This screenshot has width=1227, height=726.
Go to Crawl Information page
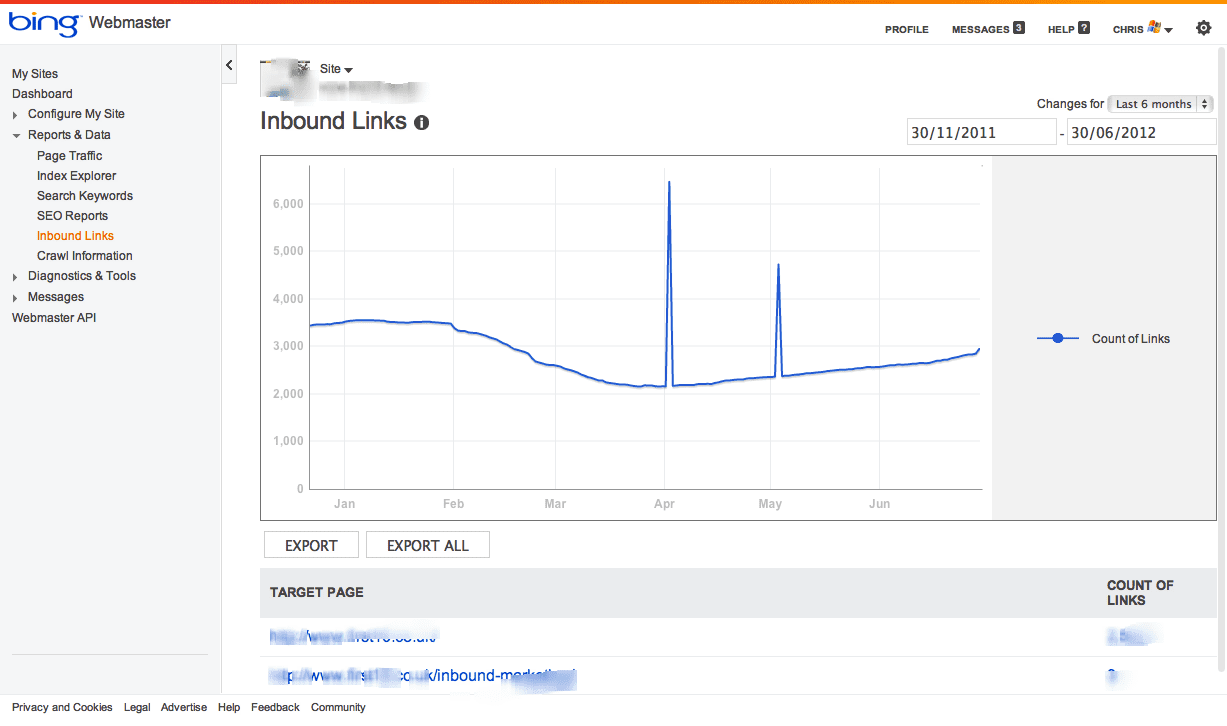click(x=85, y=256)
